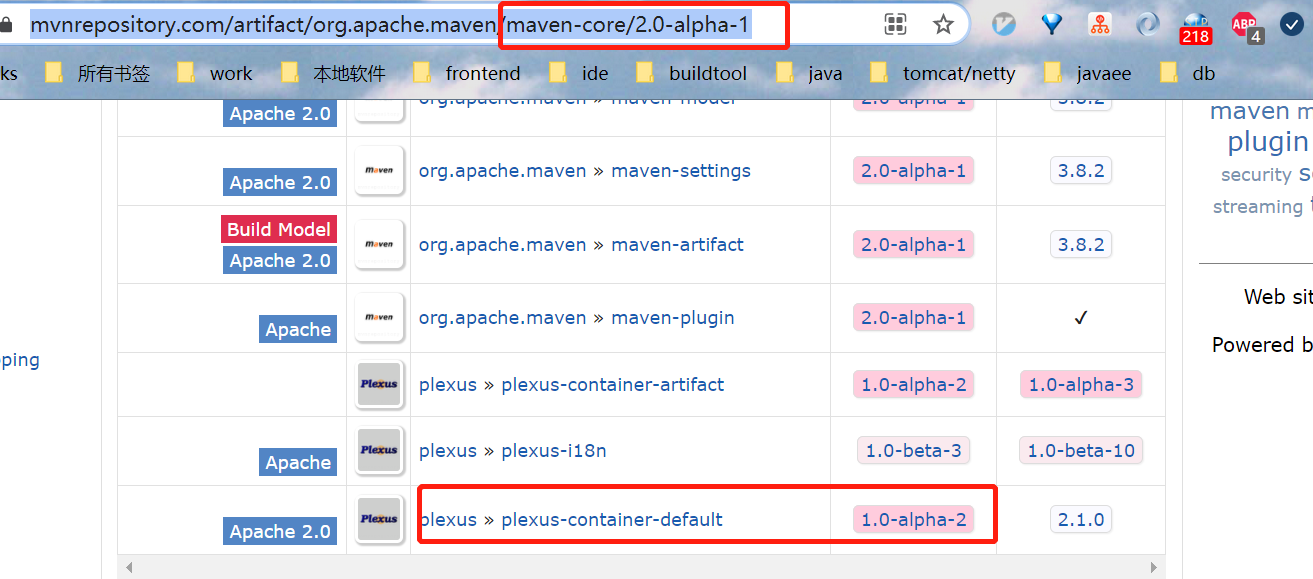Viewport: 1313px width, 579px height.
Task: Open the plugin tag in tag cloud
Action: 1268,142
